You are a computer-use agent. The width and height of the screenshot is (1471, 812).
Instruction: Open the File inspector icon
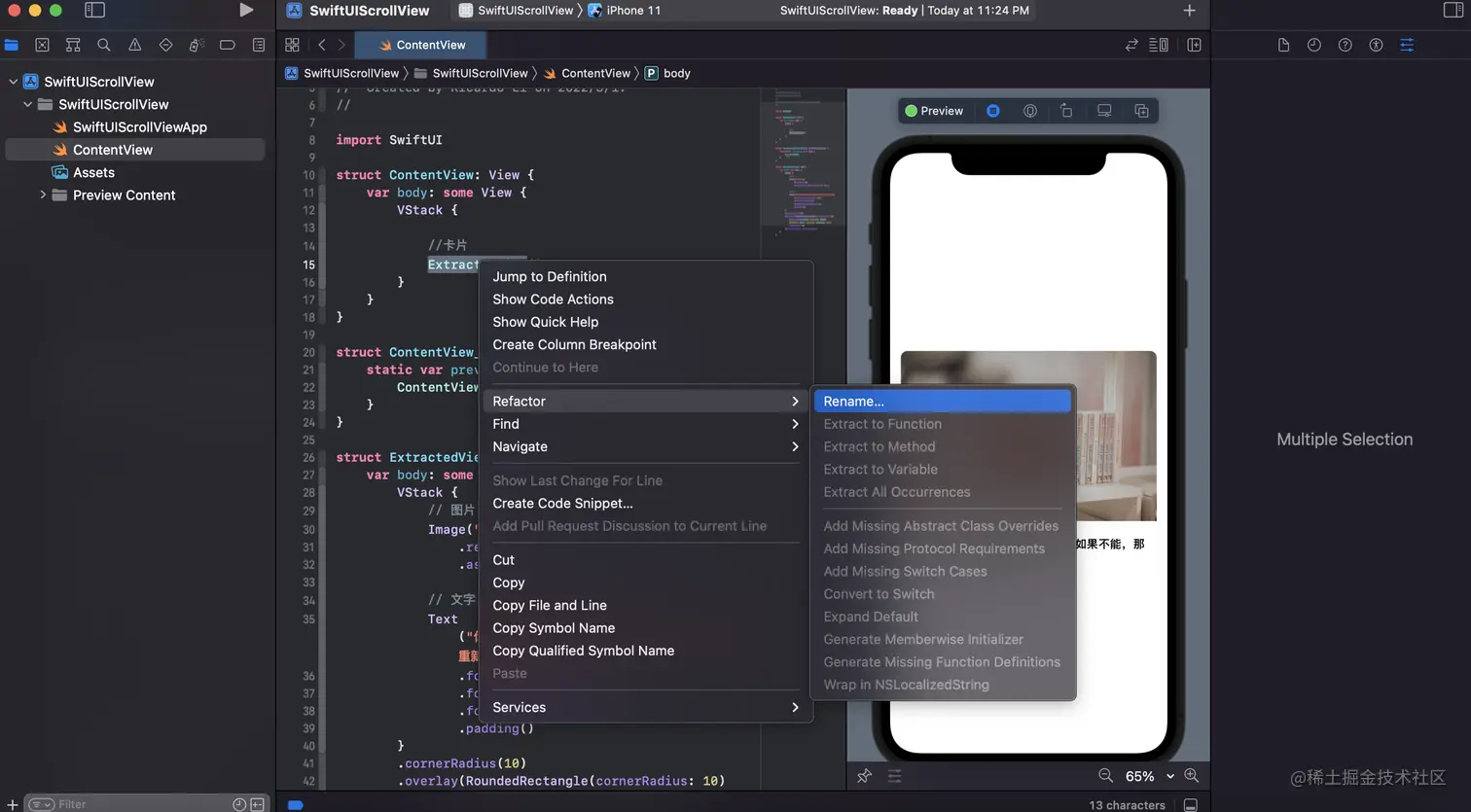pyautogui.click(x=1283, y=45)
